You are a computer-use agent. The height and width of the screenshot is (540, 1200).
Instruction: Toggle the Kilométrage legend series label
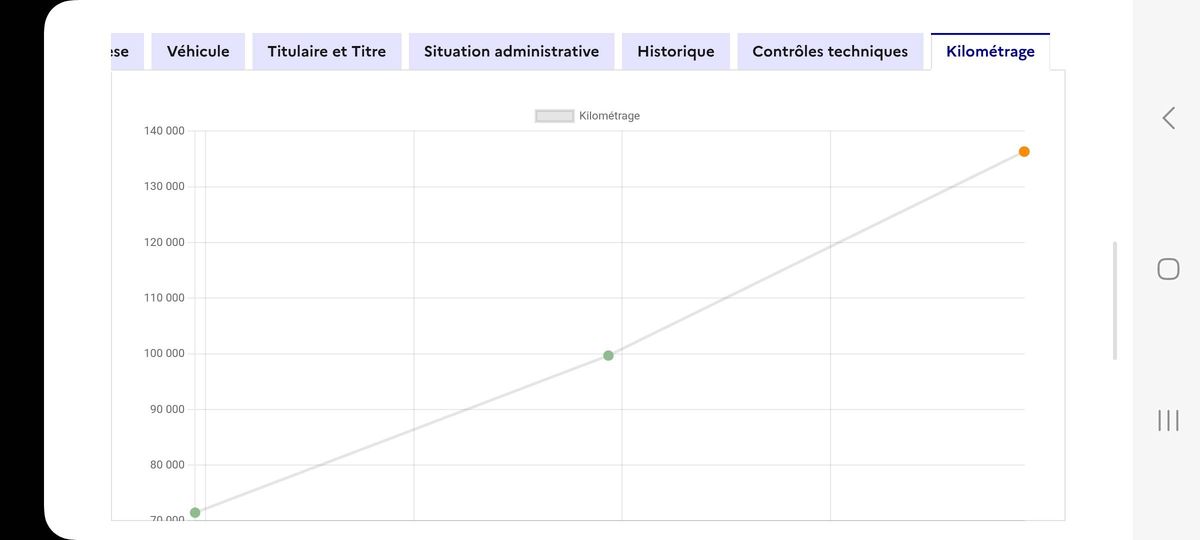609,116
